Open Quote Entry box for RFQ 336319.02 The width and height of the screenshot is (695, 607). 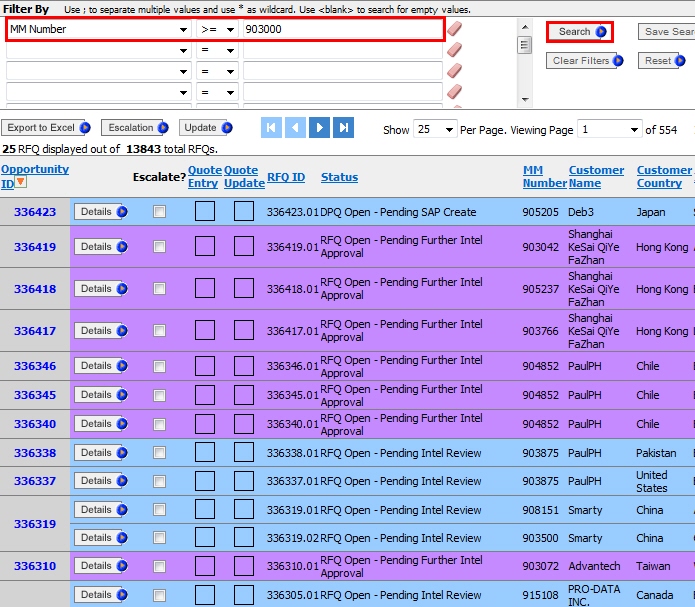pyautogui.click(x=205, y=537)
